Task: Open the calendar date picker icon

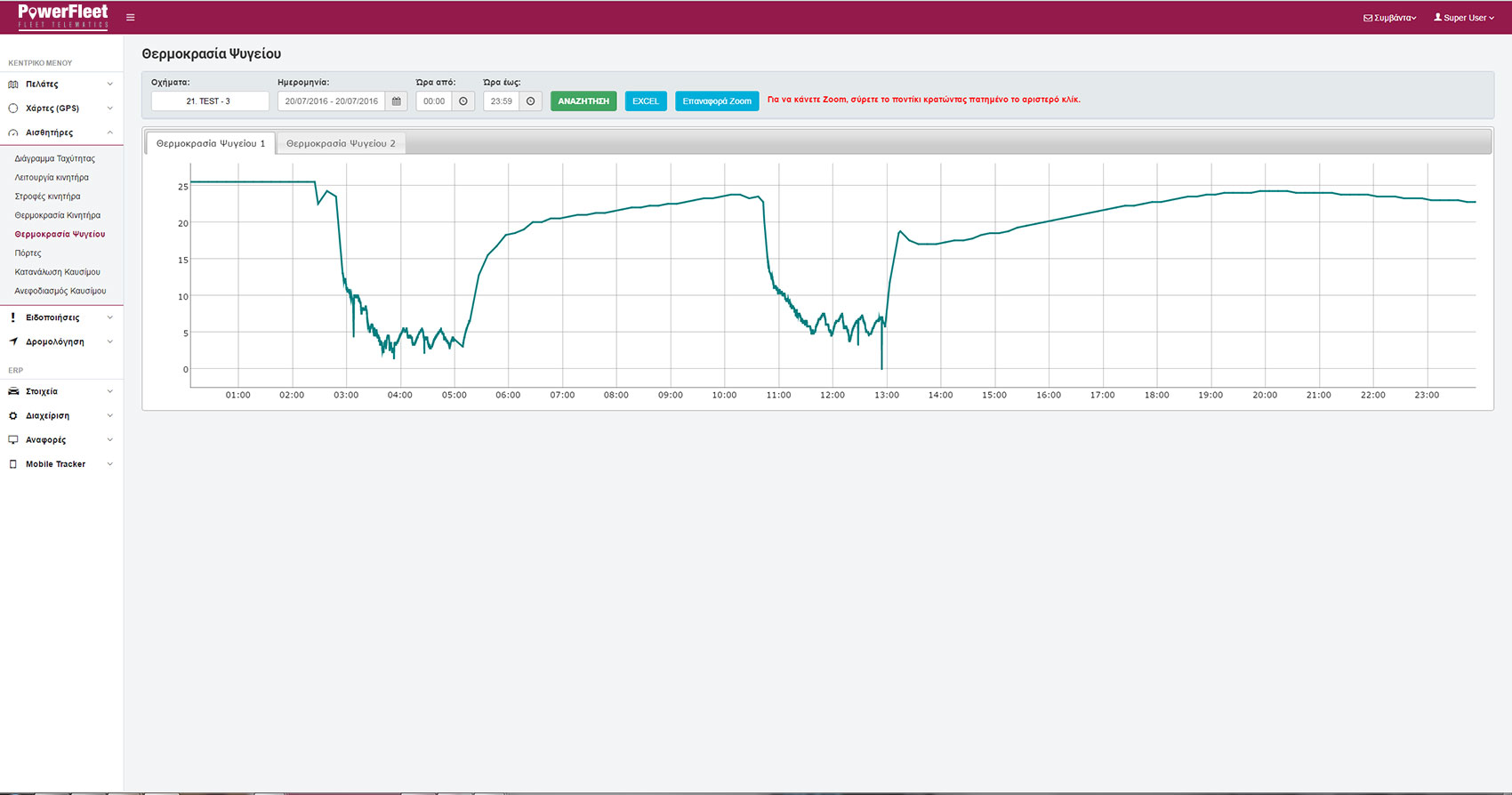Action: coord(397,101)
